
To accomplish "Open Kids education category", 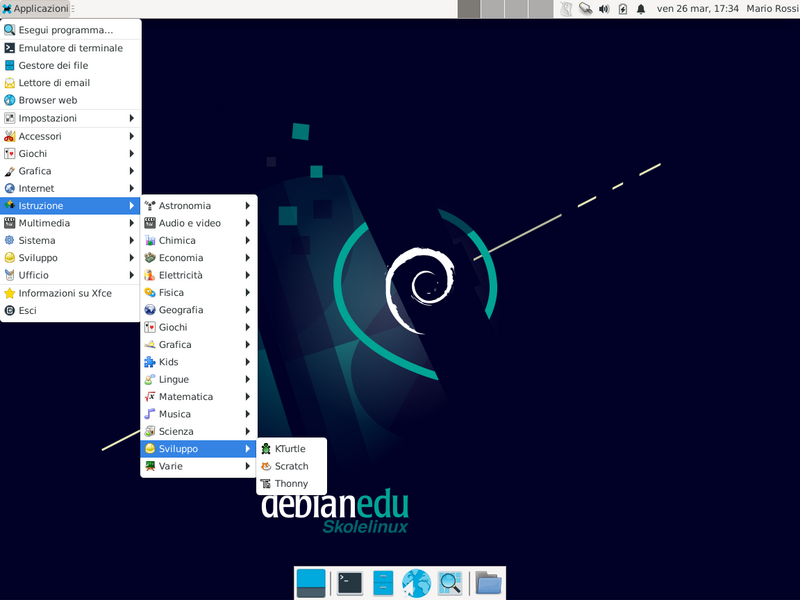I will (x=198, y=362).
